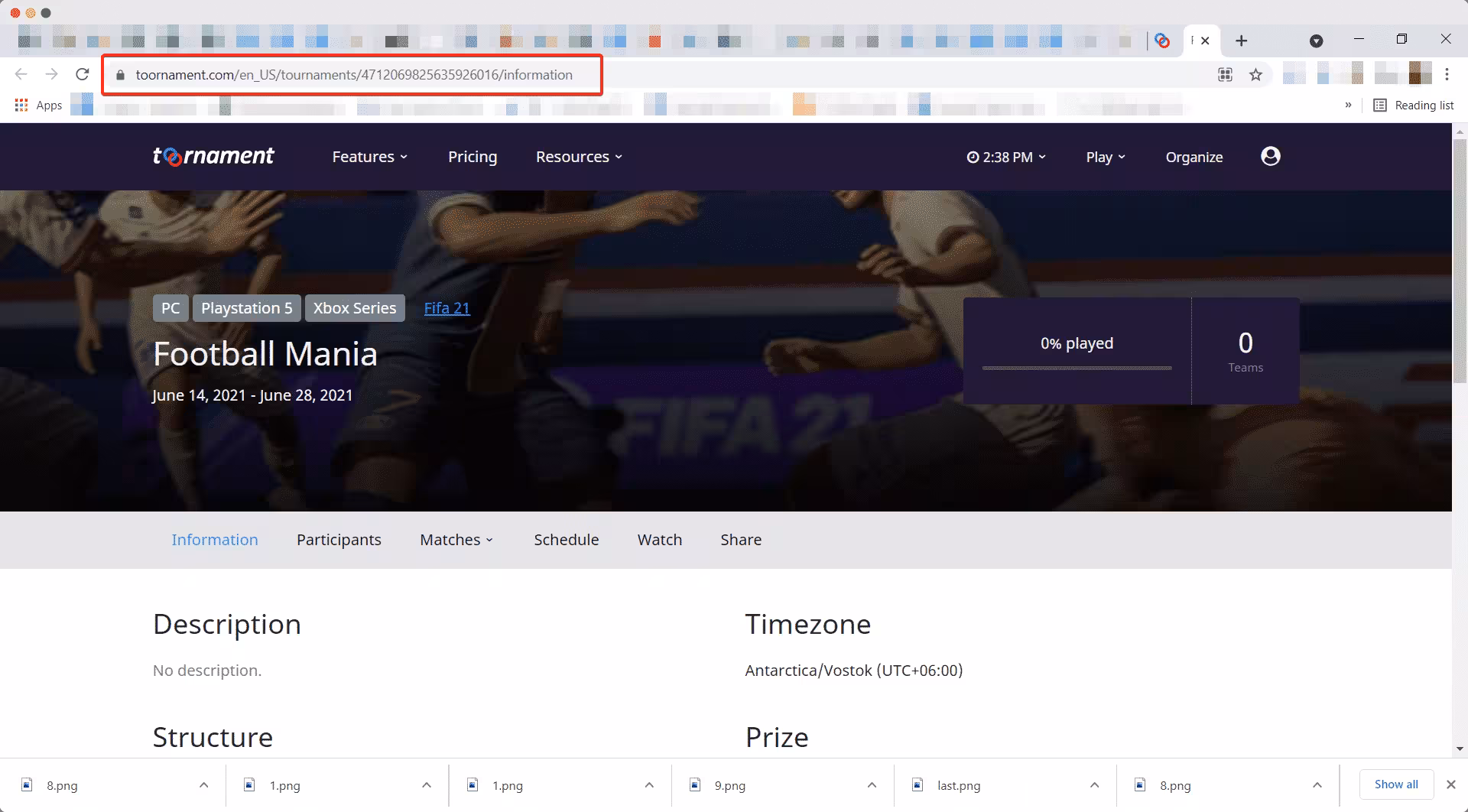Expand the Matches tab dropdown
The width and height of the screenshot is (1468, 812).
click(457, 540)
